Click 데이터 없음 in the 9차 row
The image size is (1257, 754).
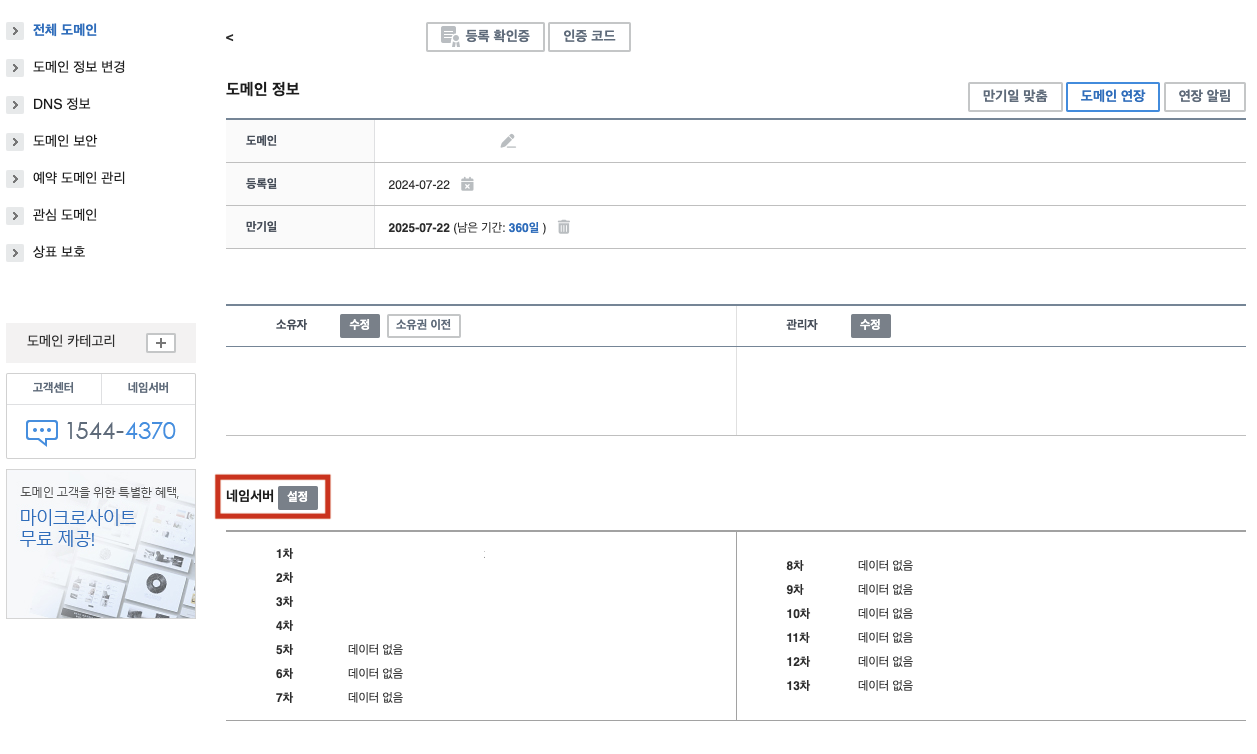coord(885,590)
